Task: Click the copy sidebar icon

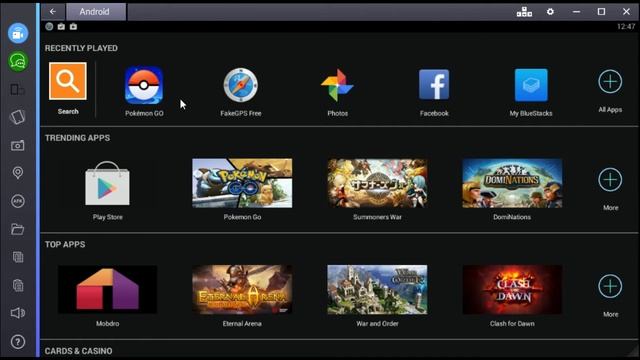Action: pos(18,257)
